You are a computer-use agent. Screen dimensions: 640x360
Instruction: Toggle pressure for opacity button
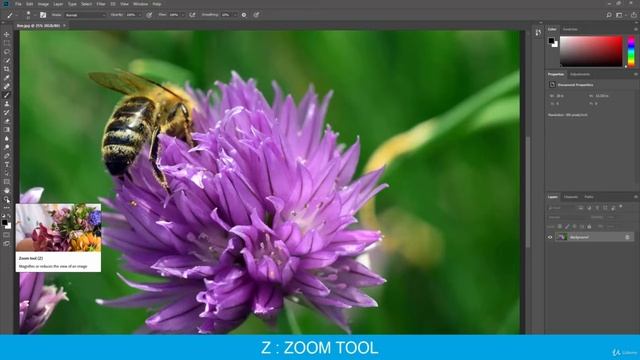tap(149, 15)
